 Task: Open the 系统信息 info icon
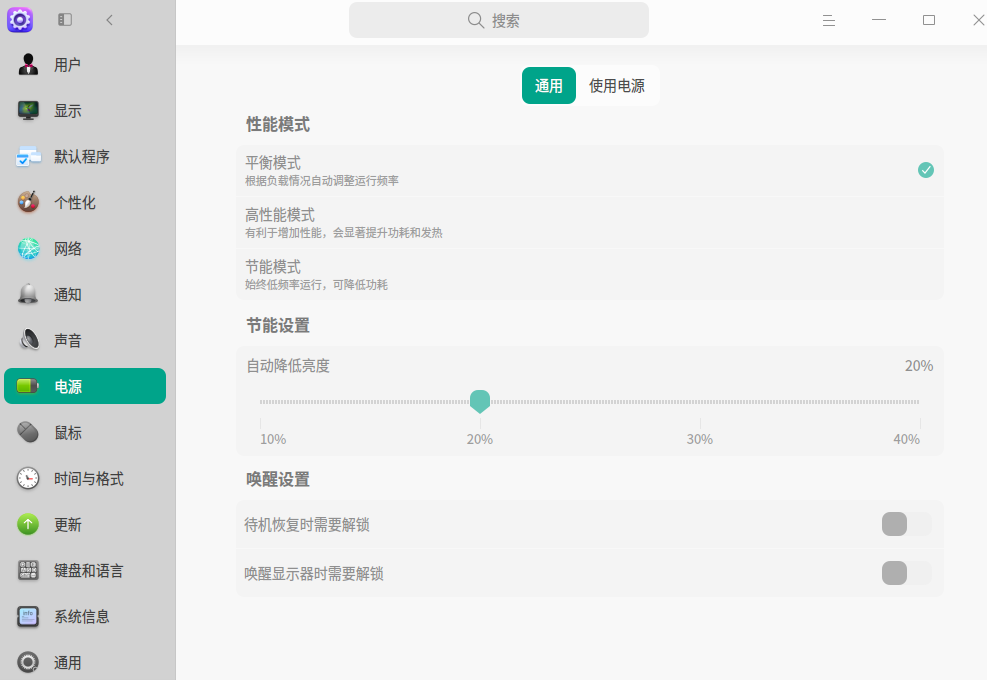click(x=28, y=616)
